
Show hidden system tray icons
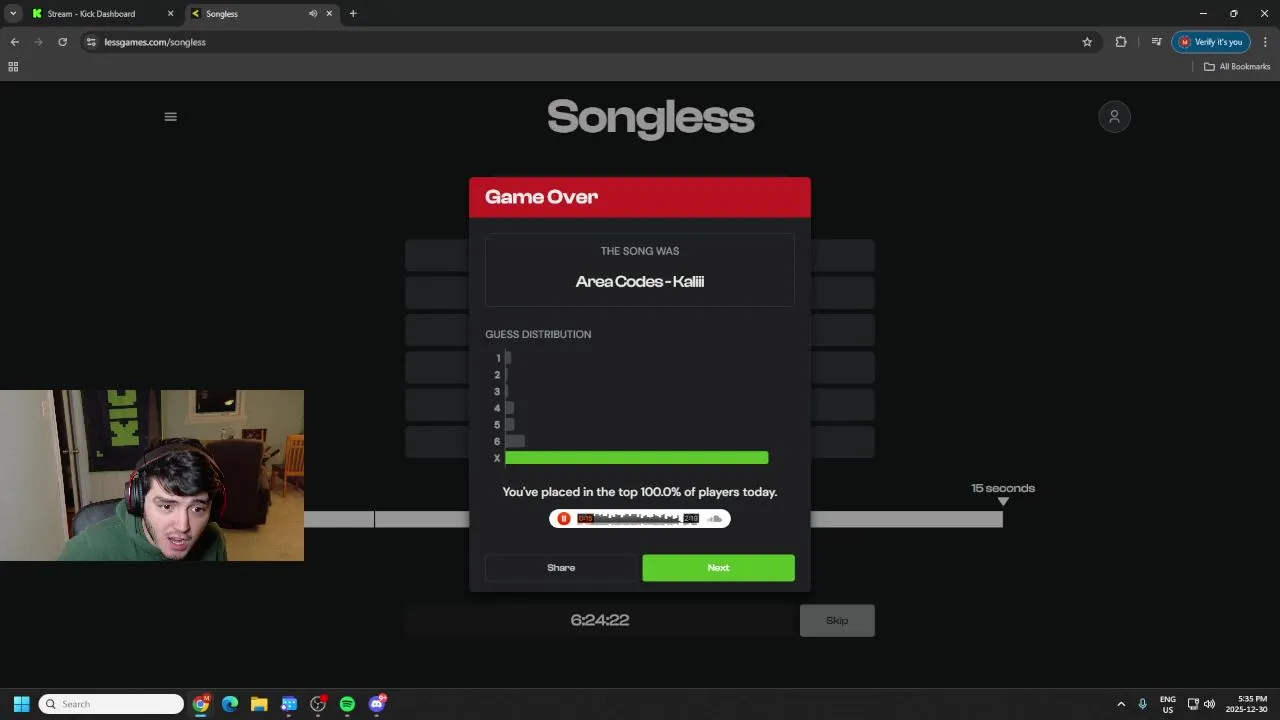tap(1121, 704)
